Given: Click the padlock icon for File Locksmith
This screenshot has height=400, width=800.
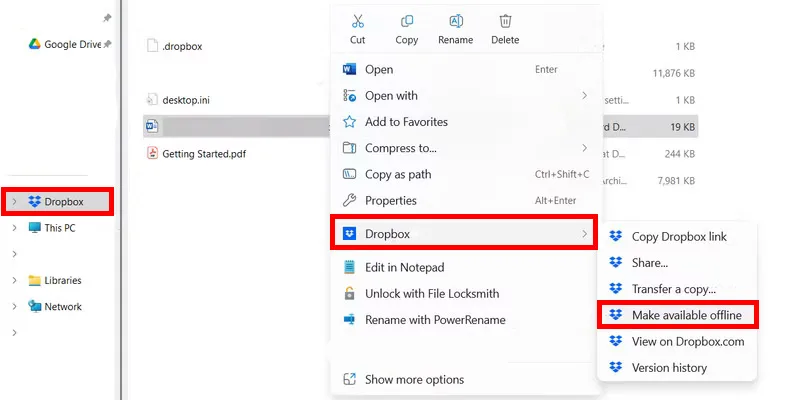Looking at the screenshot, I should [349, 293].
